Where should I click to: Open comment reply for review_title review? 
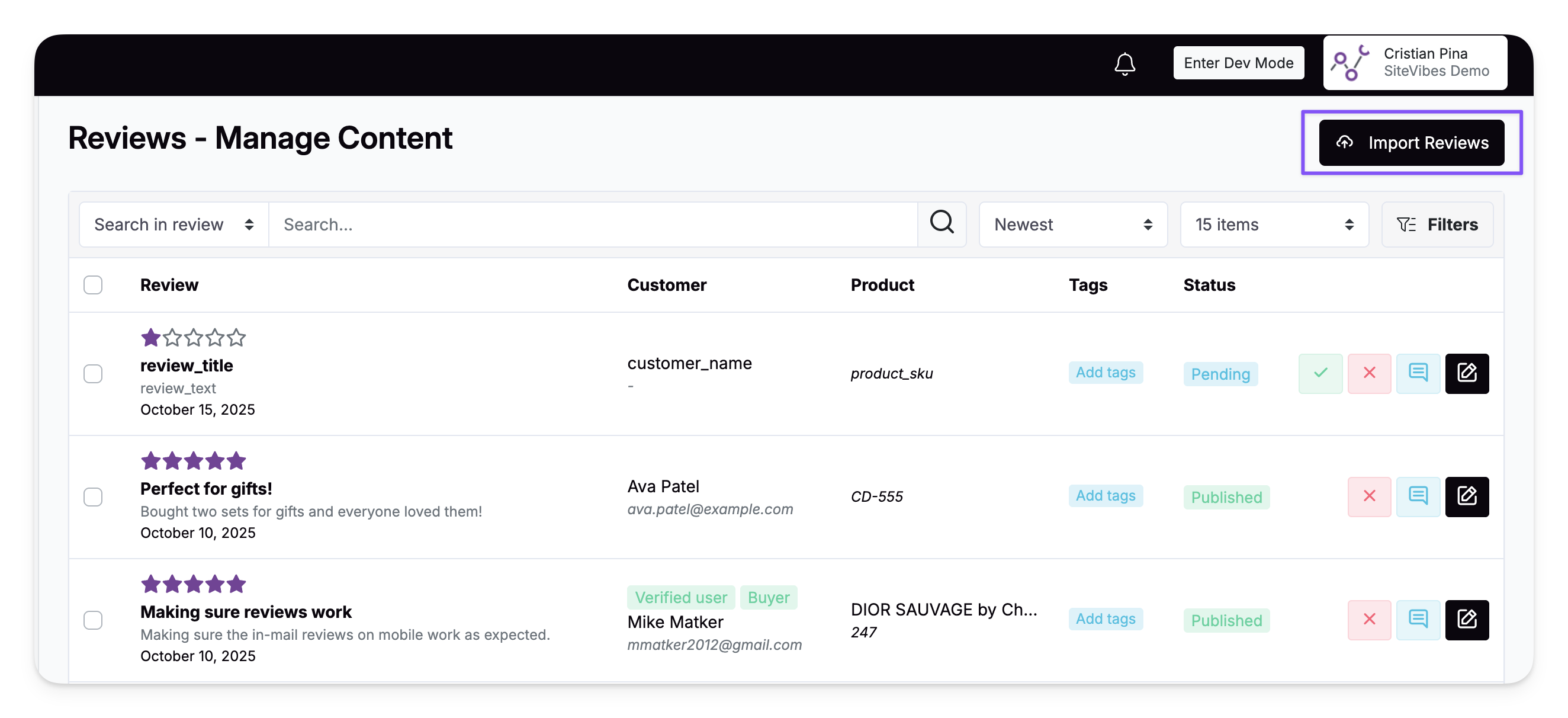pyautogui.click(x=1417, y=373)
